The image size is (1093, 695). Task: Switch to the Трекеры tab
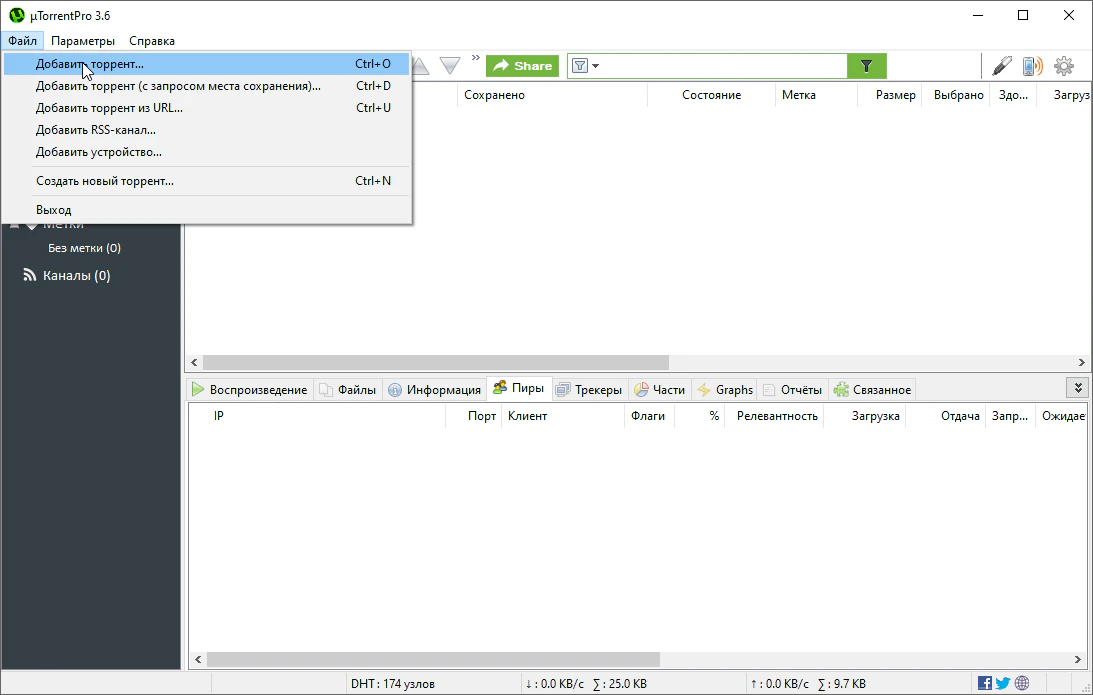pyautogui.click(x=589, y=390)
